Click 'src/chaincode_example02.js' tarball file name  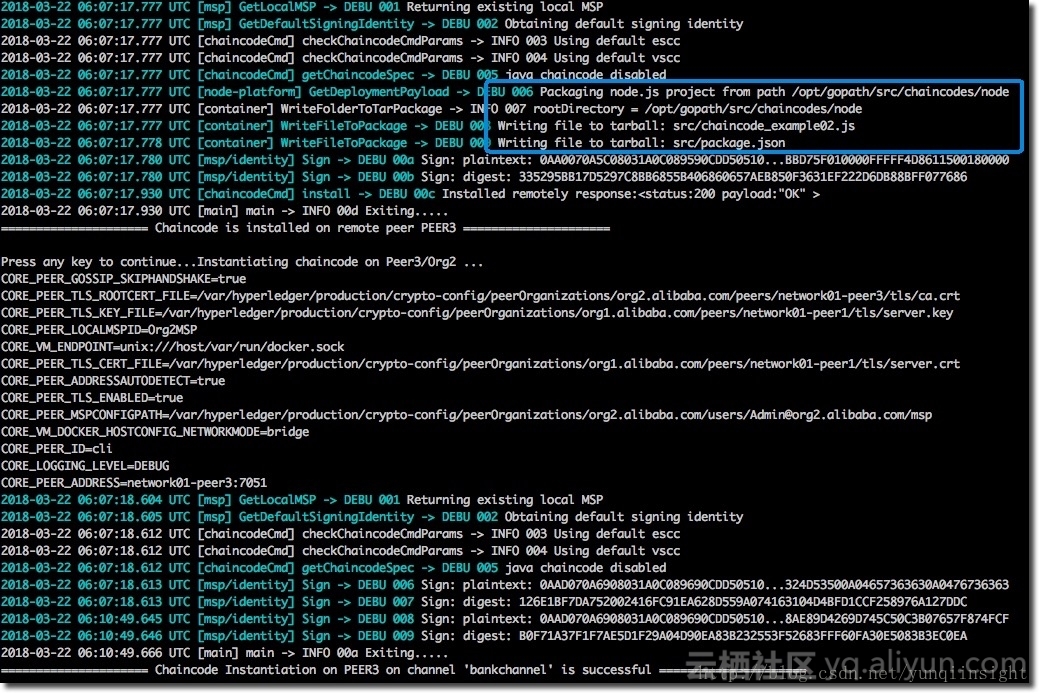pos(764,126)
